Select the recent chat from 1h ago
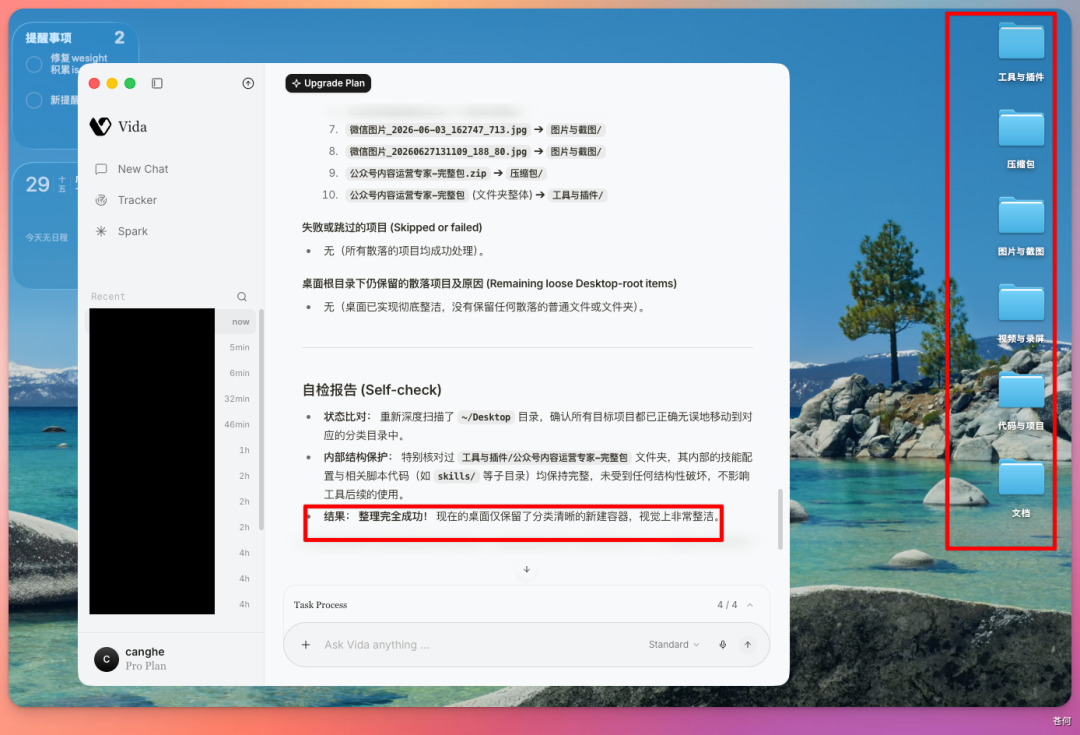This screenshot has width=1080, height=735. click(172, 450)
